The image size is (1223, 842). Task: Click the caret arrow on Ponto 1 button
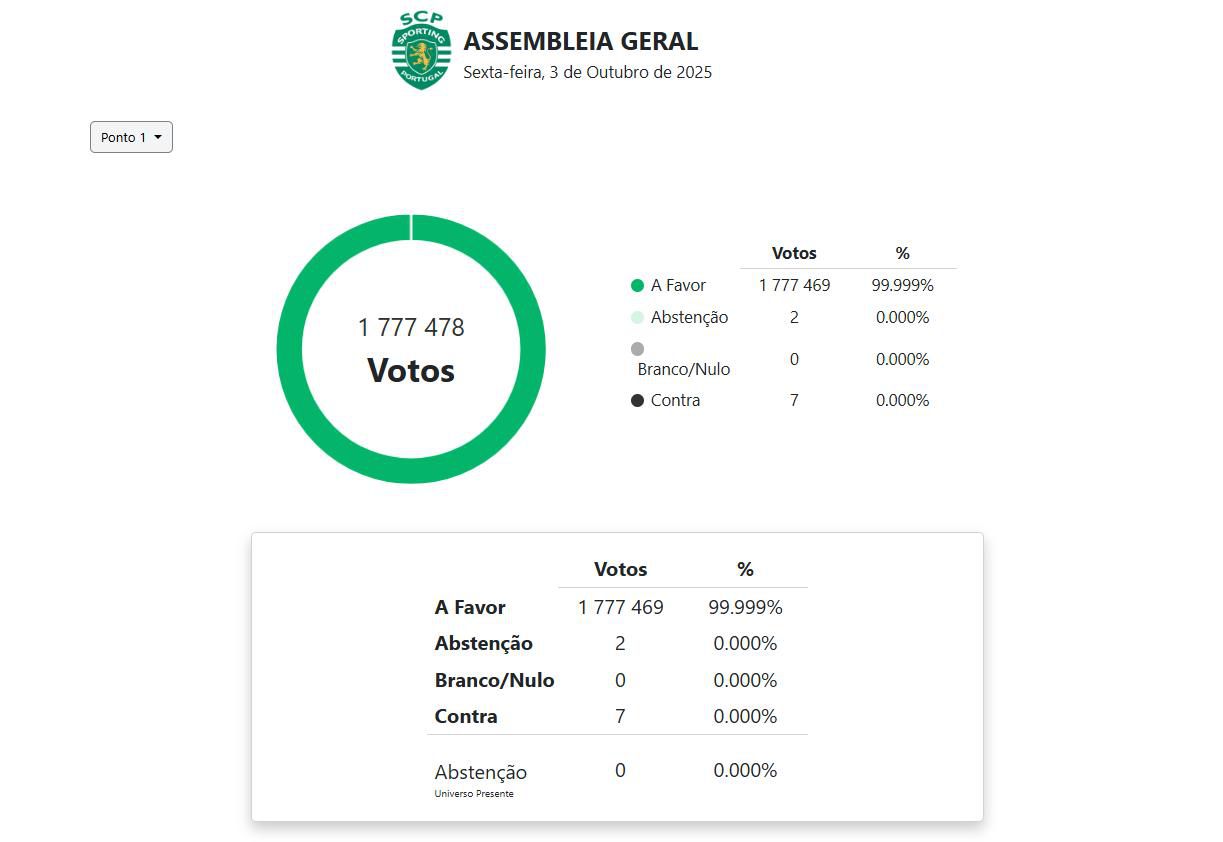pos(158,138)
